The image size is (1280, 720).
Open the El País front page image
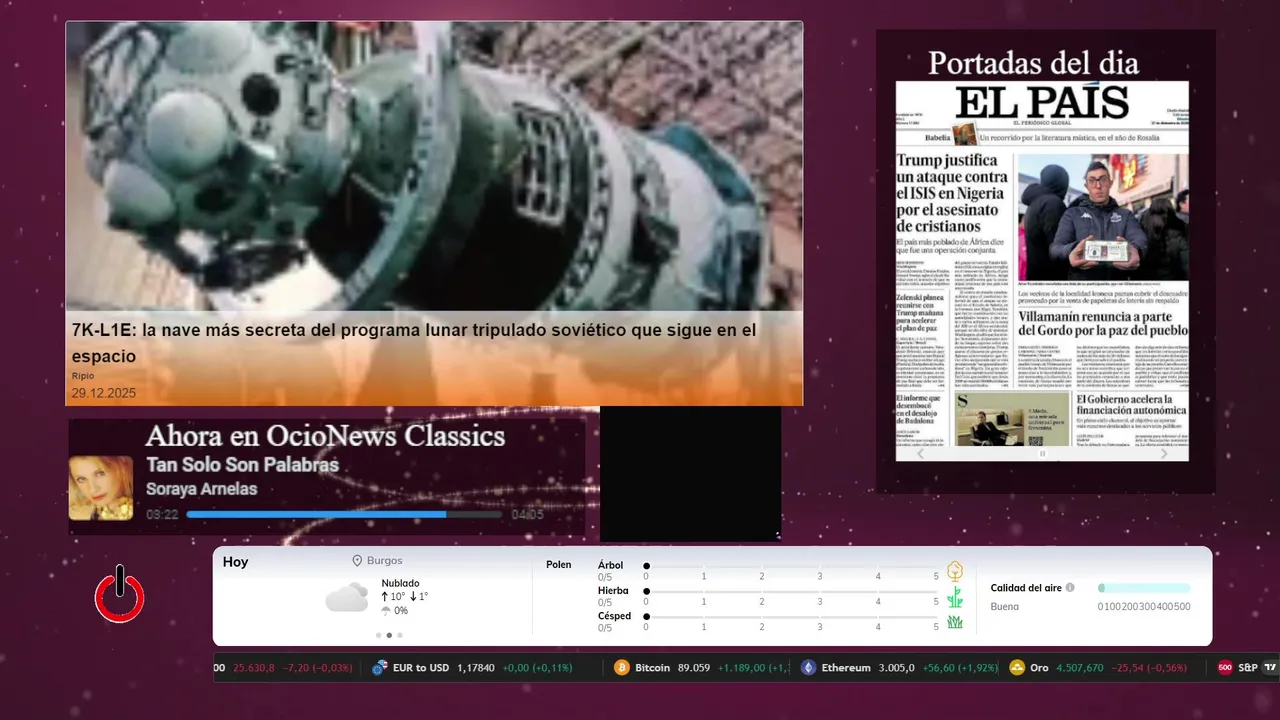(1042, 263)
